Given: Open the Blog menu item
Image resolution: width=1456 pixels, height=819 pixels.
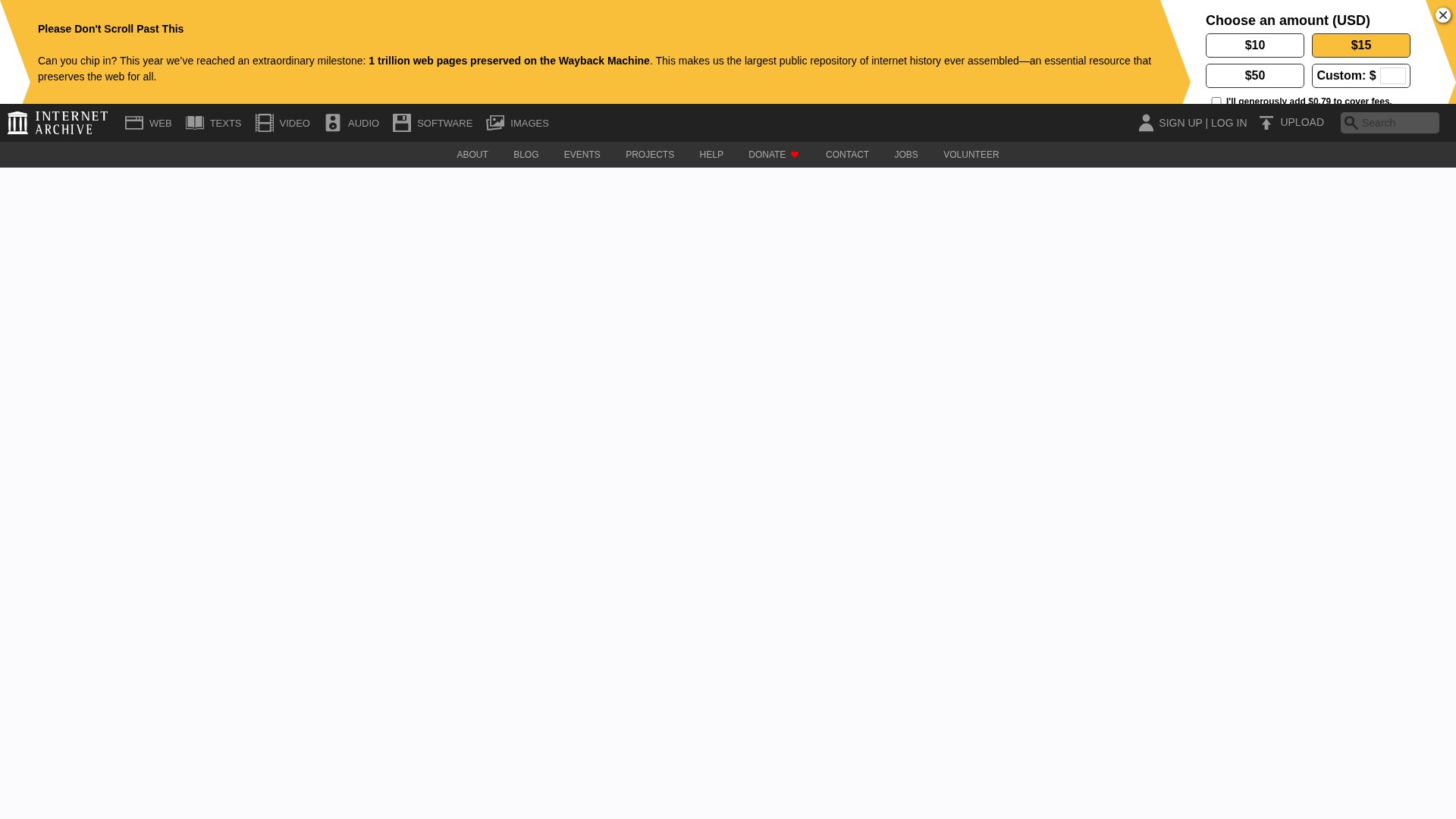Looking at the screenshot, I should [526, 155].
